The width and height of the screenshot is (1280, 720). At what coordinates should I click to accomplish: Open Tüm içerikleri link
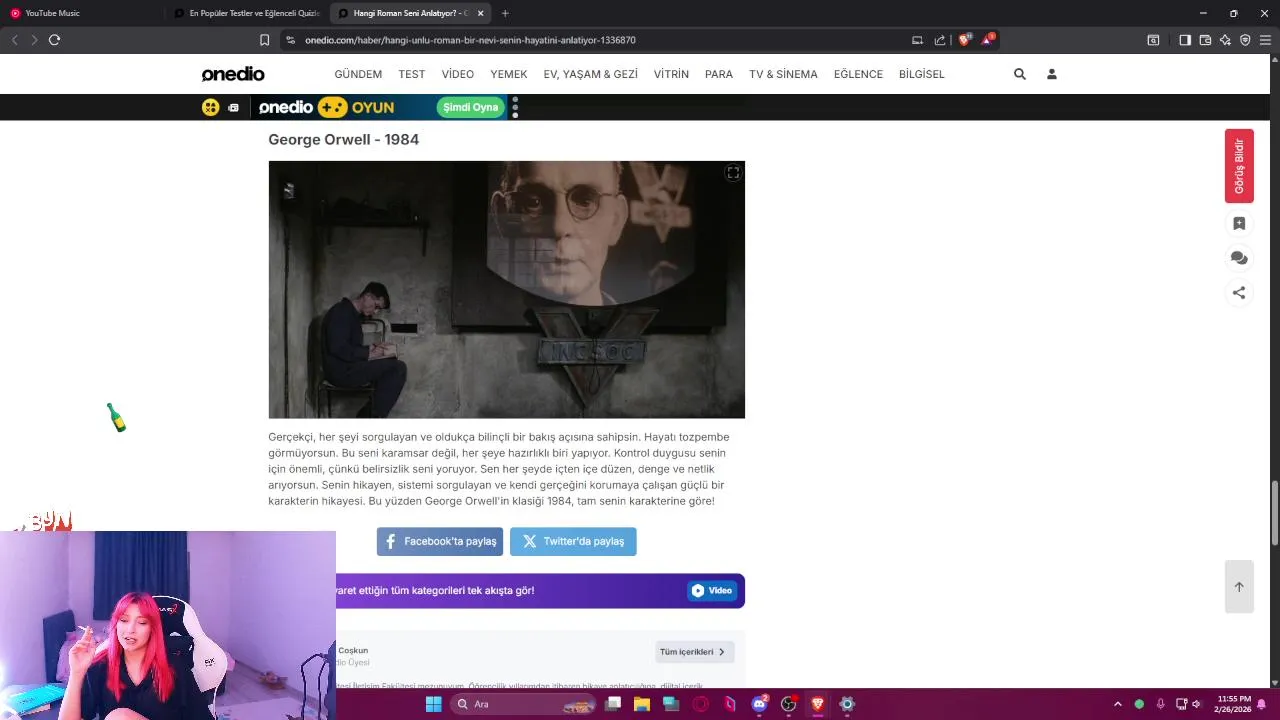pyautogui.click(x=694, y=652)
